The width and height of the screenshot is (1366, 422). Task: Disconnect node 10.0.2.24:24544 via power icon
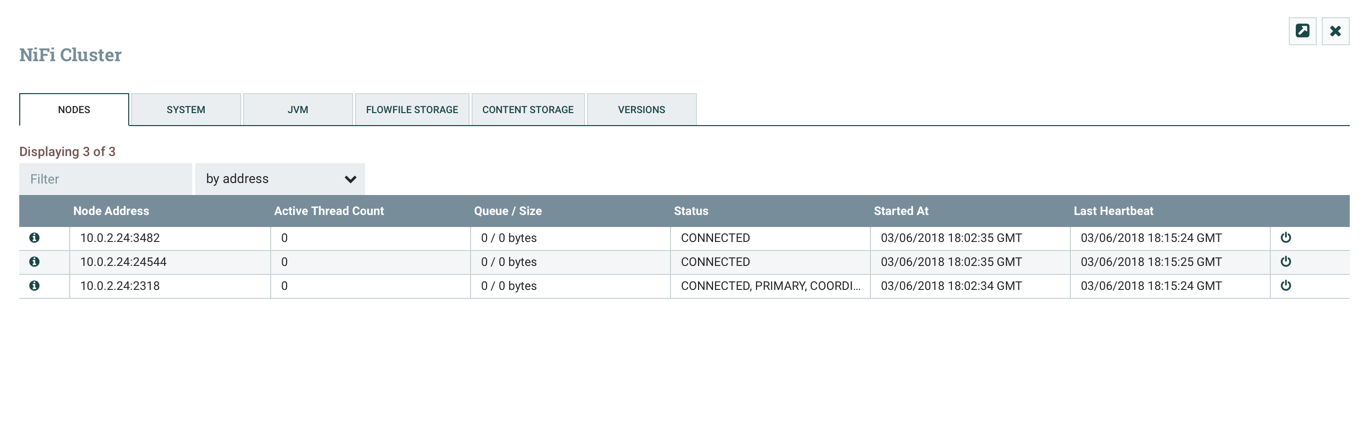pos(1285,262)
